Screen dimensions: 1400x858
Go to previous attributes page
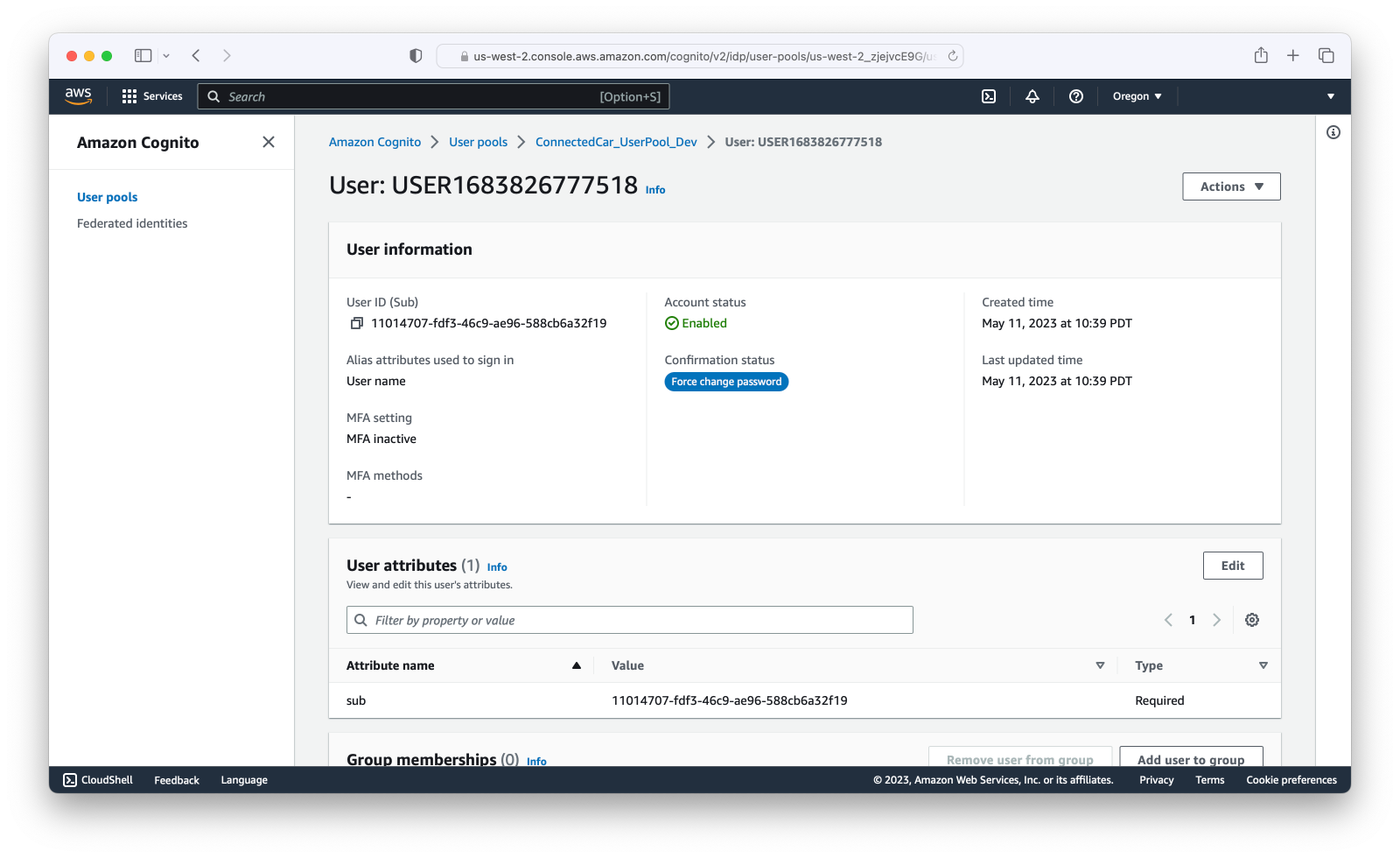[1168, 620]
